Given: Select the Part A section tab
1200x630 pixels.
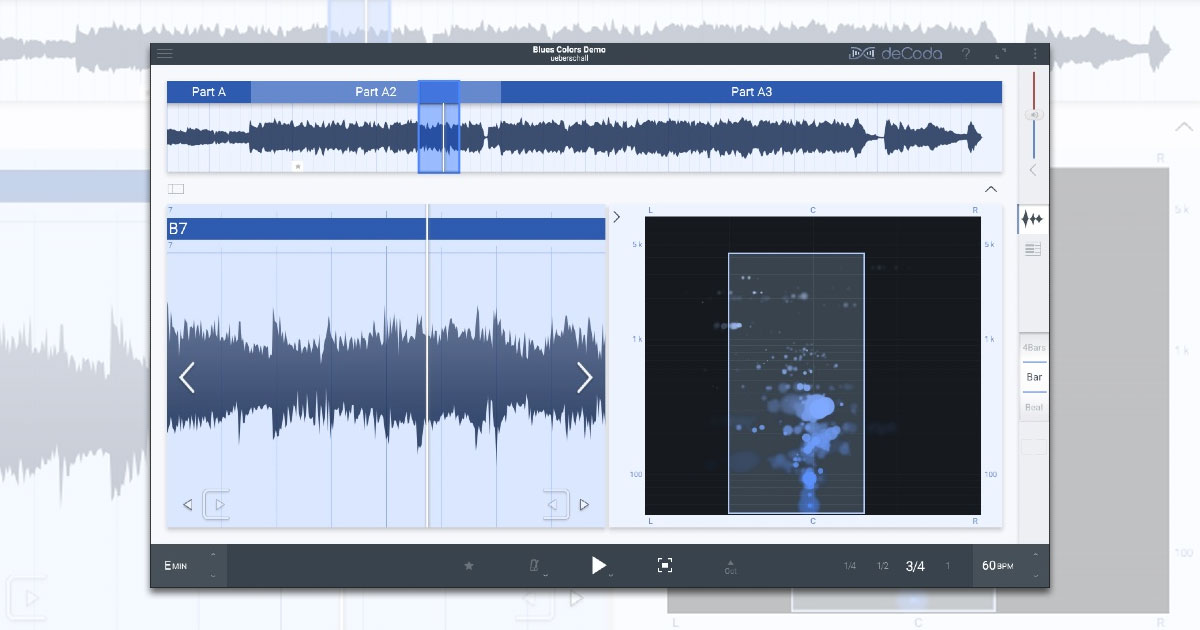Looking at the screenshot, I should [208, 92].
